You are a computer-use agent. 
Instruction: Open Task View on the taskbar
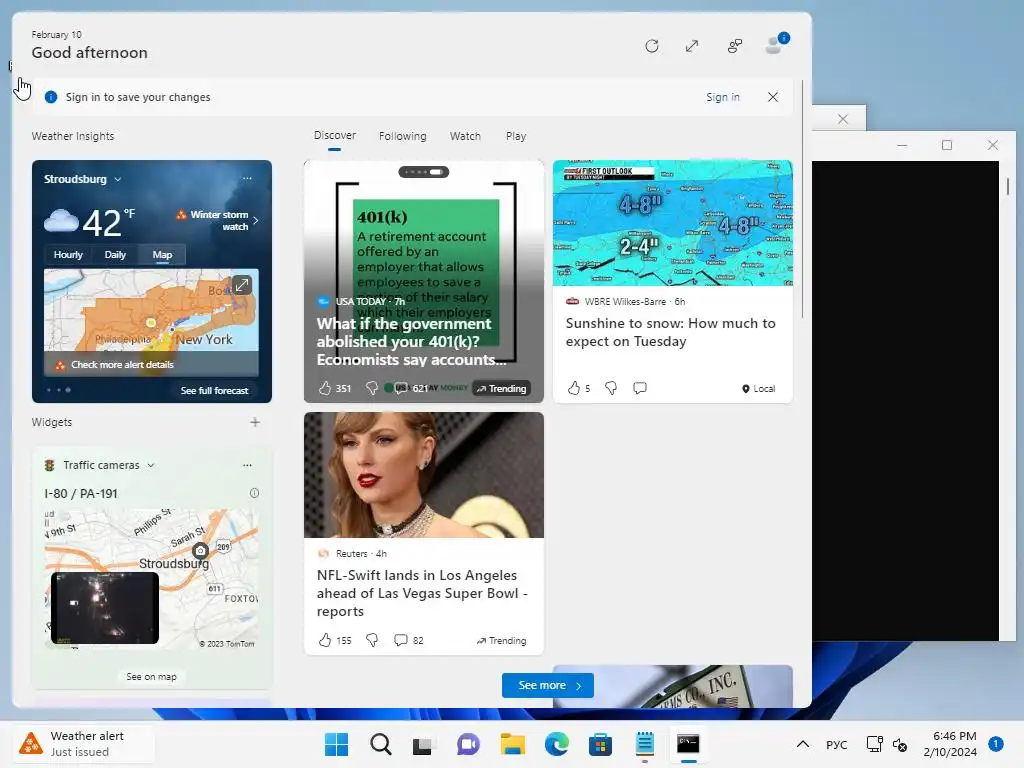424,744
